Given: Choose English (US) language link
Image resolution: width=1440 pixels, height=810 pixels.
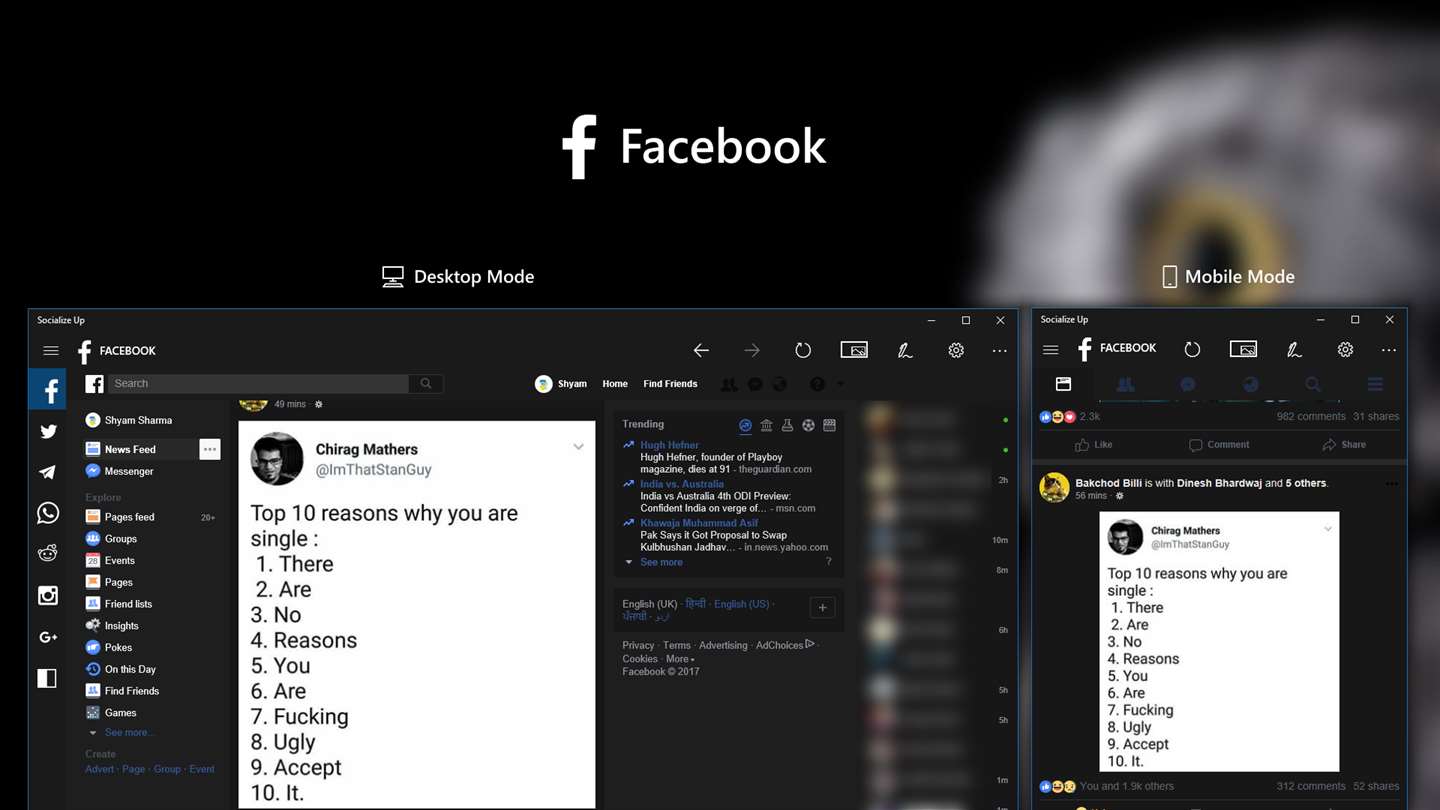Looking at the screenshot, I should tap(741, 604).
